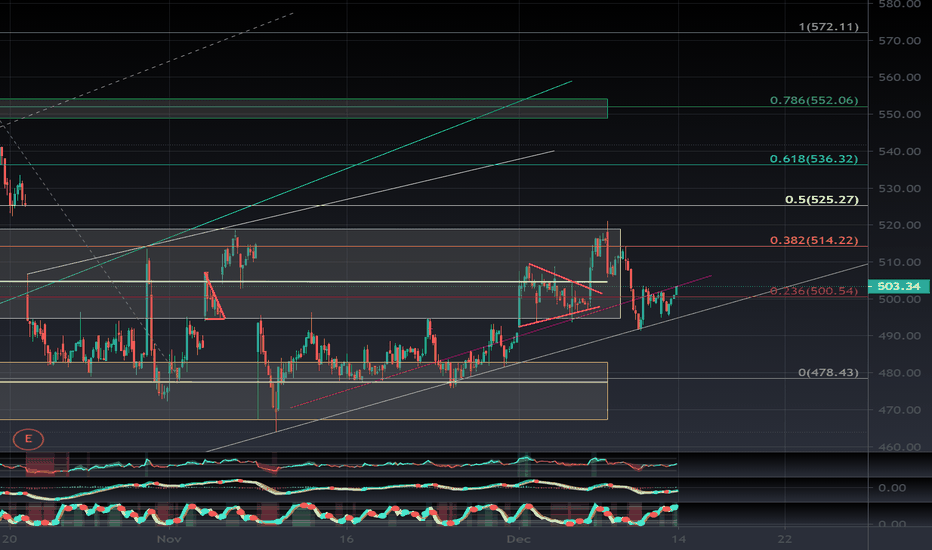Click the Fibonacci label 0.786(552.06)
The image size is (932, 550).
814,100
